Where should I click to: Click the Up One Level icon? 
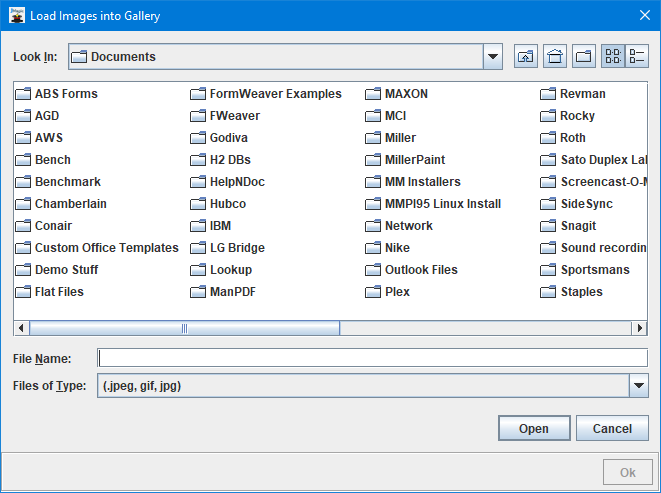click(x=526, y=57)
